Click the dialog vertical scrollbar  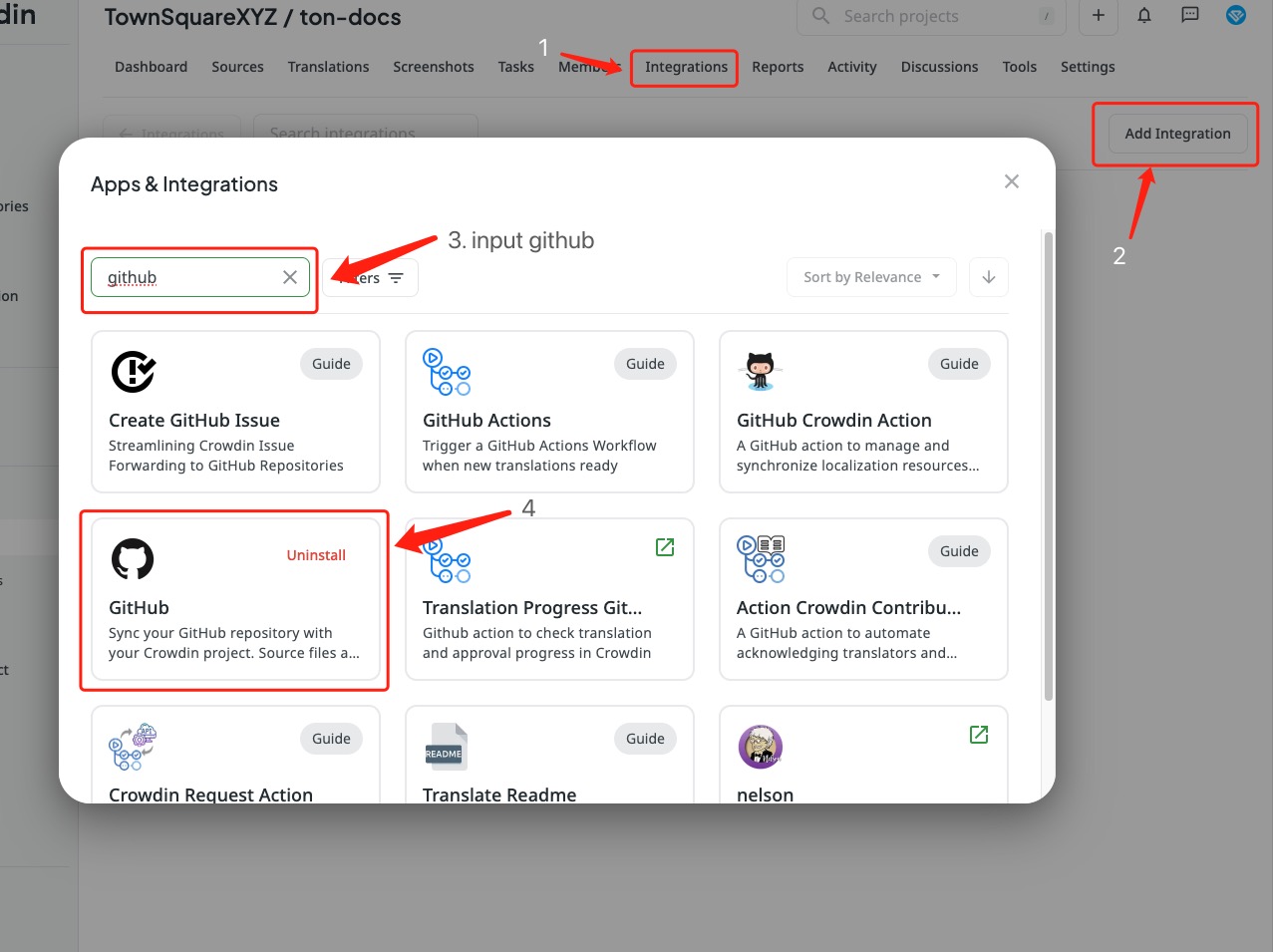(1048, 465)
